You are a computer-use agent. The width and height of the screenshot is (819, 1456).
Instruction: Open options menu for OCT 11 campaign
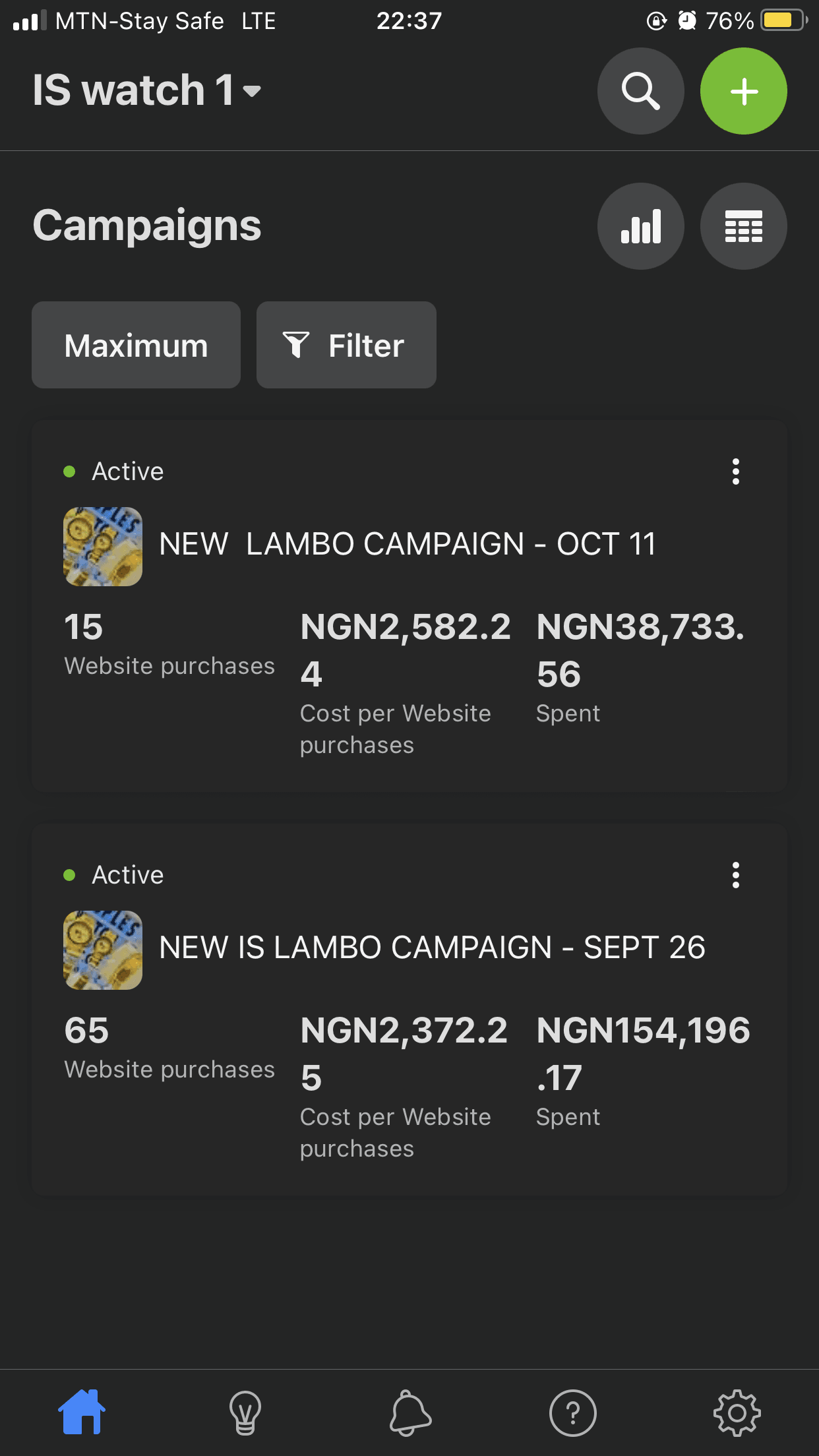[x=736, y=471]
